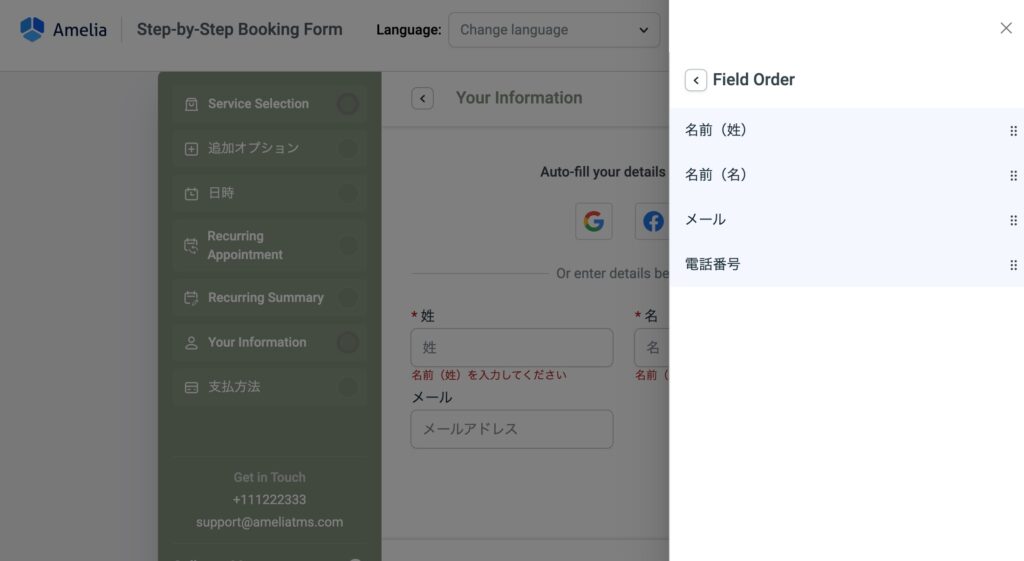Click the Google auto-fill icon
1024x561 pixels.
pos(594,221)
